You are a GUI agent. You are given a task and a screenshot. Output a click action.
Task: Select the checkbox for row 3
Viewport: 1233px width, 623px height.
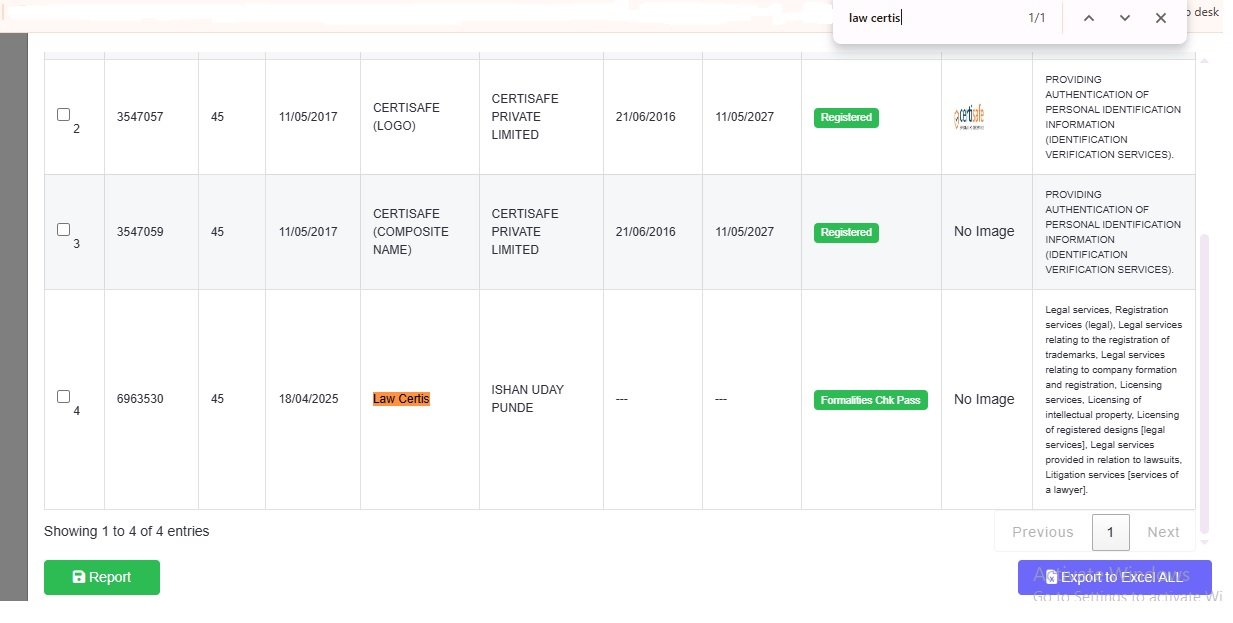tap(64, 230)
